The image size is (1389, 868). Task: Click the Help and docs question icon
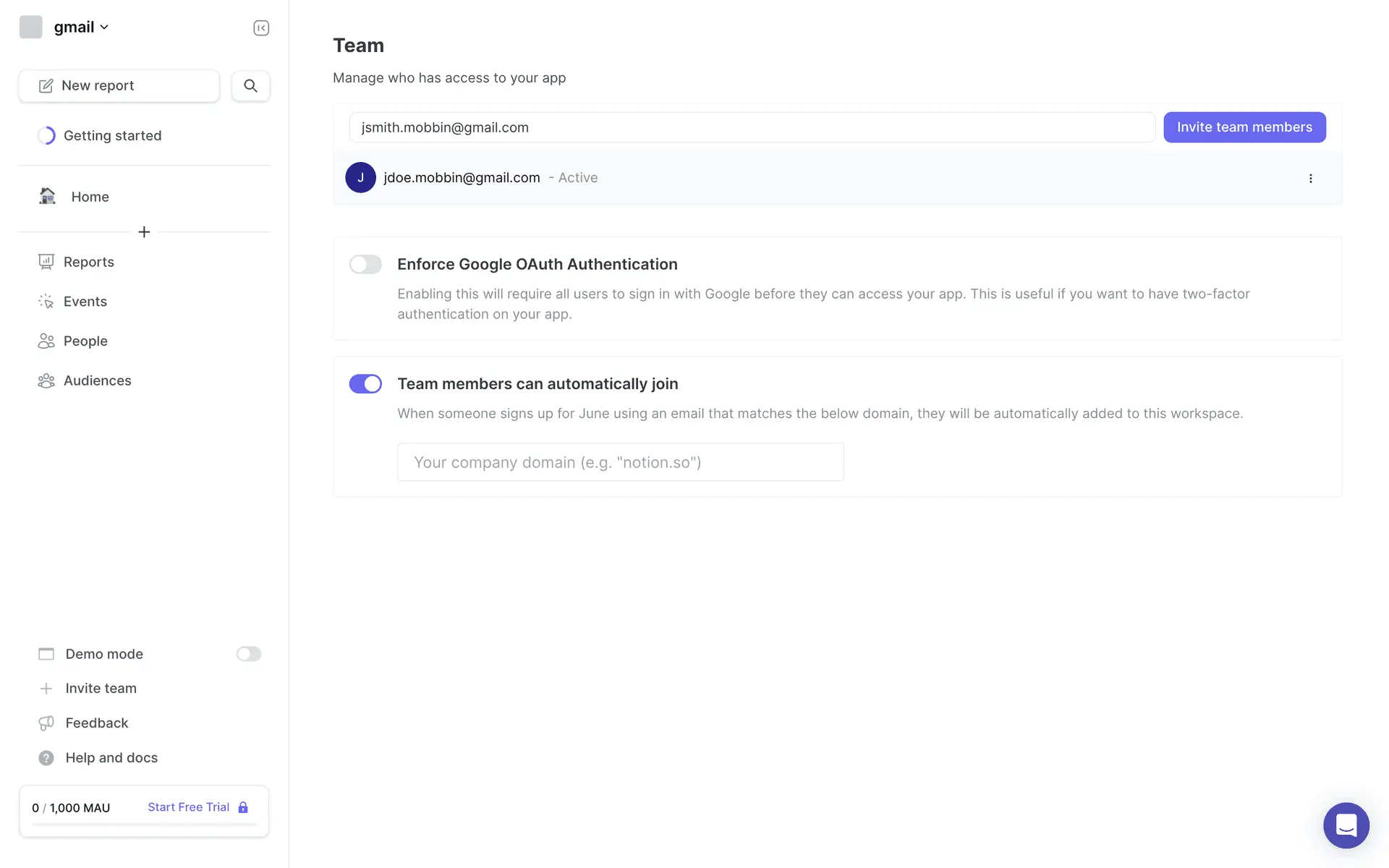coord(46,758)
